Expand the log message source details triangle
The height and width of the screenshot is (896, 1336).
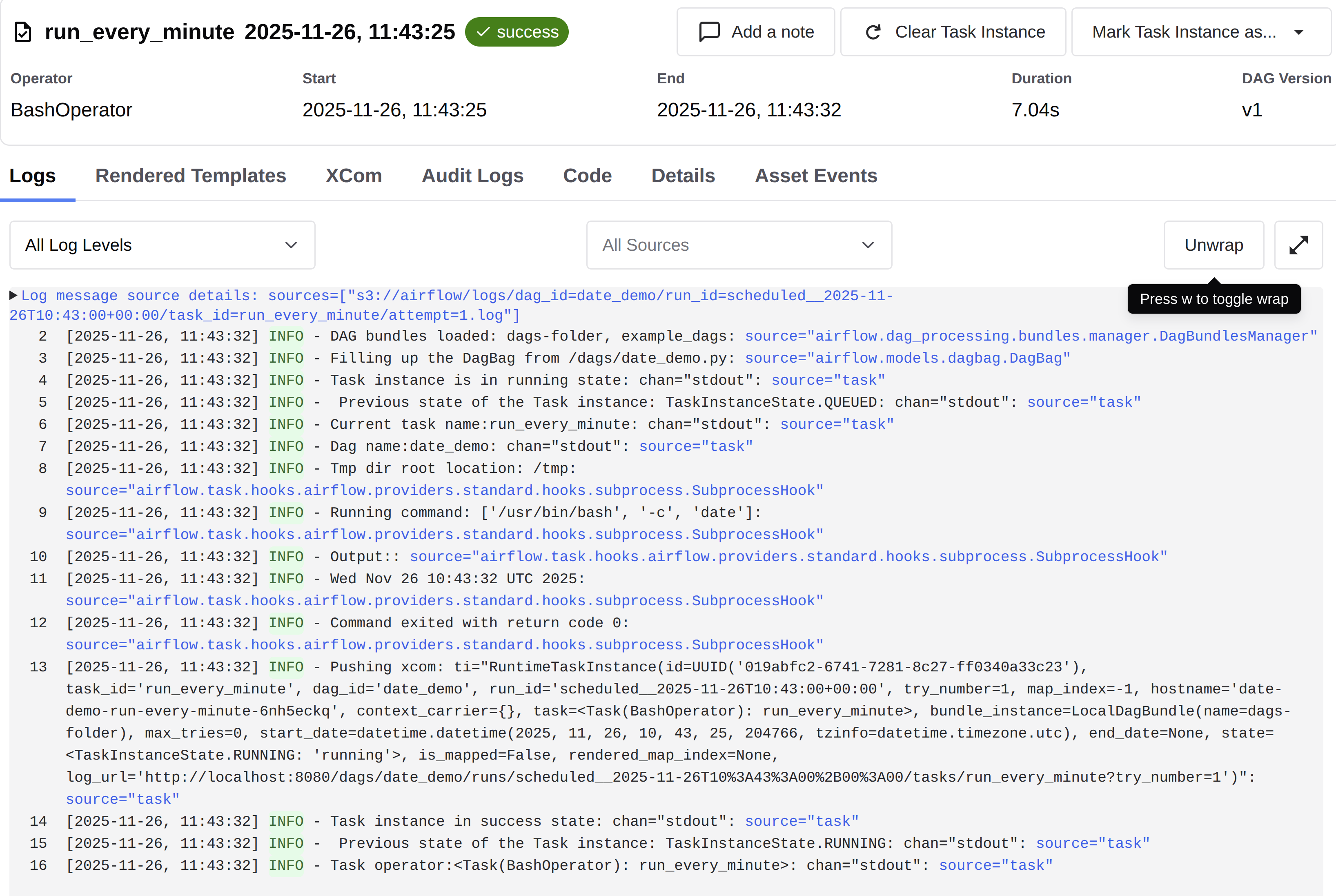pos(13,295)
